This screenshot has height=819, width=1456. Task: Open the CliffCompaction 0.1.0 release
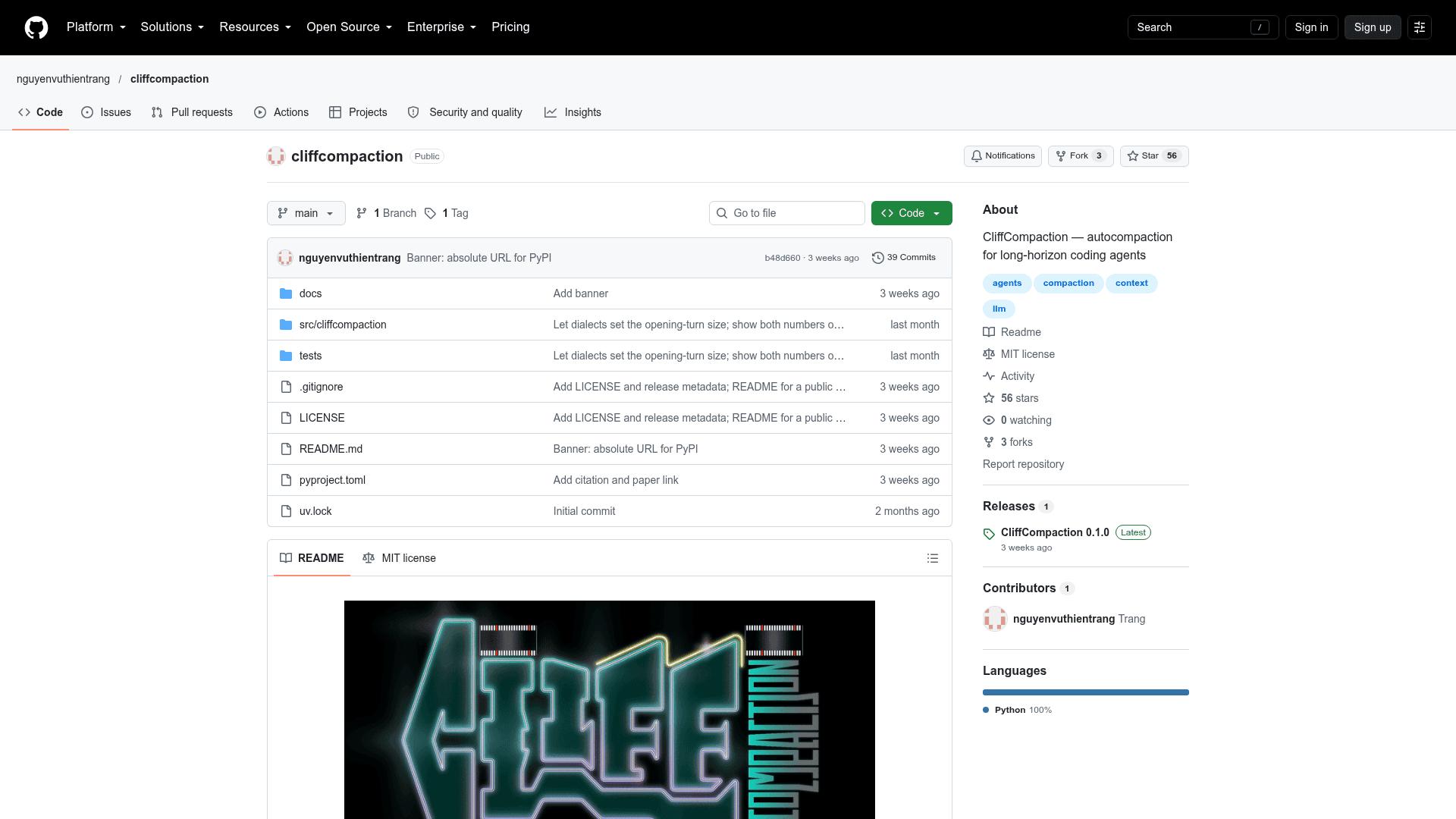pos(1055,532)
